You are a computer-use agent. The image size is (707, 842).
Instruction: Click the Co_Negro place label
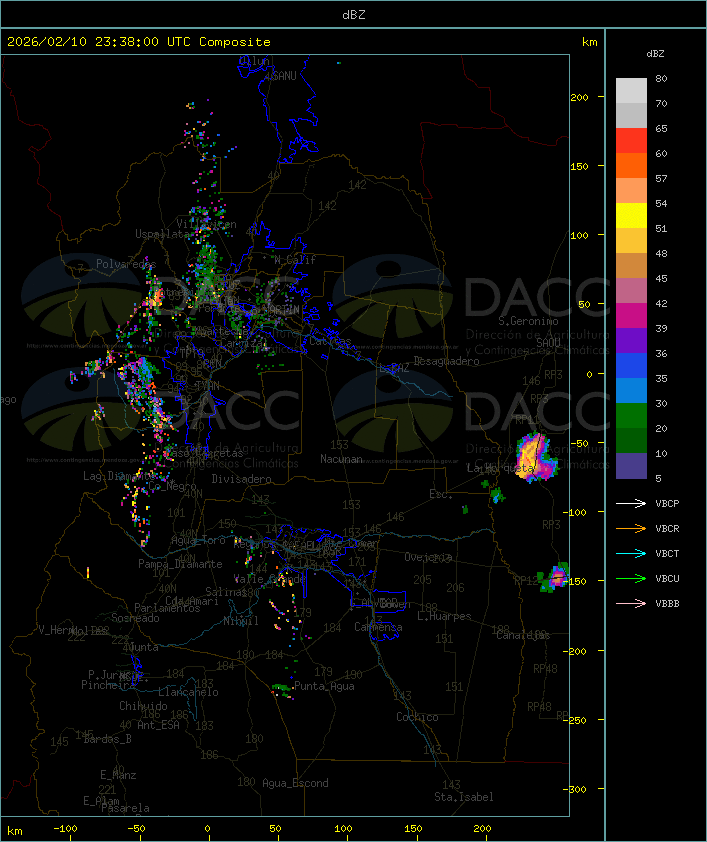(172, 486)
